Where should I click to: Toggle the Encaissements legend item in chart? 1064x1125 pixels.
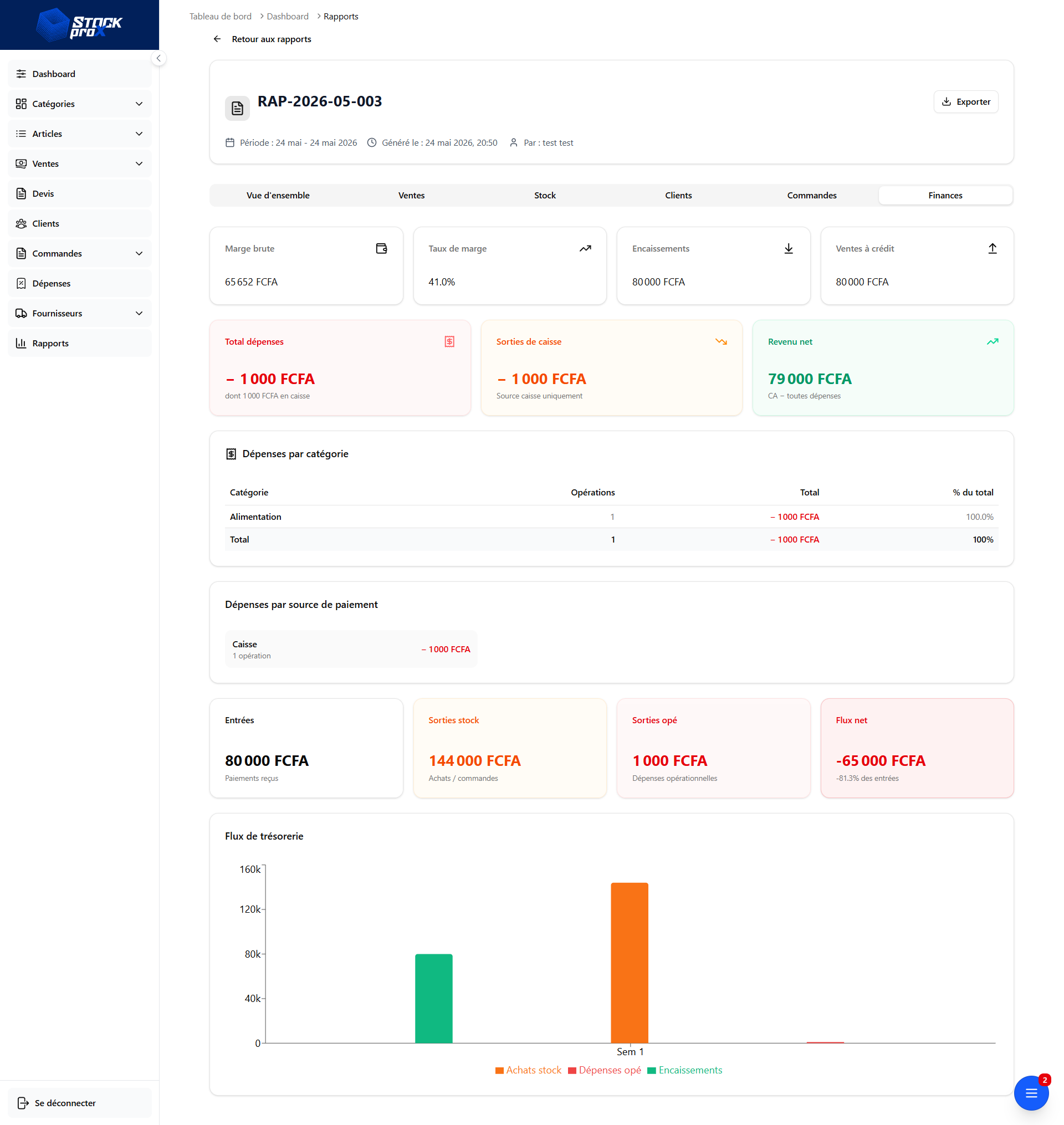coord(684,1070)
